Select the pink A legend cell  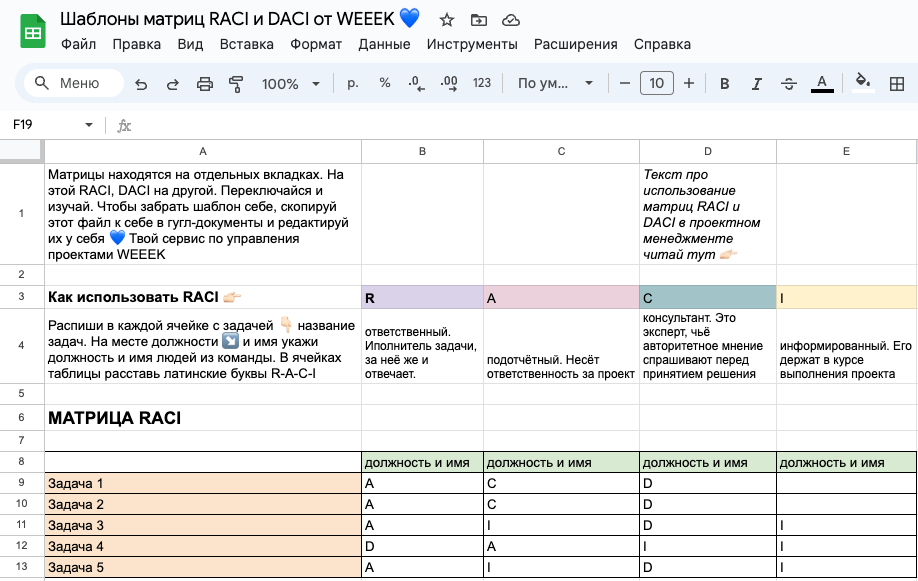tap(561, 298)
